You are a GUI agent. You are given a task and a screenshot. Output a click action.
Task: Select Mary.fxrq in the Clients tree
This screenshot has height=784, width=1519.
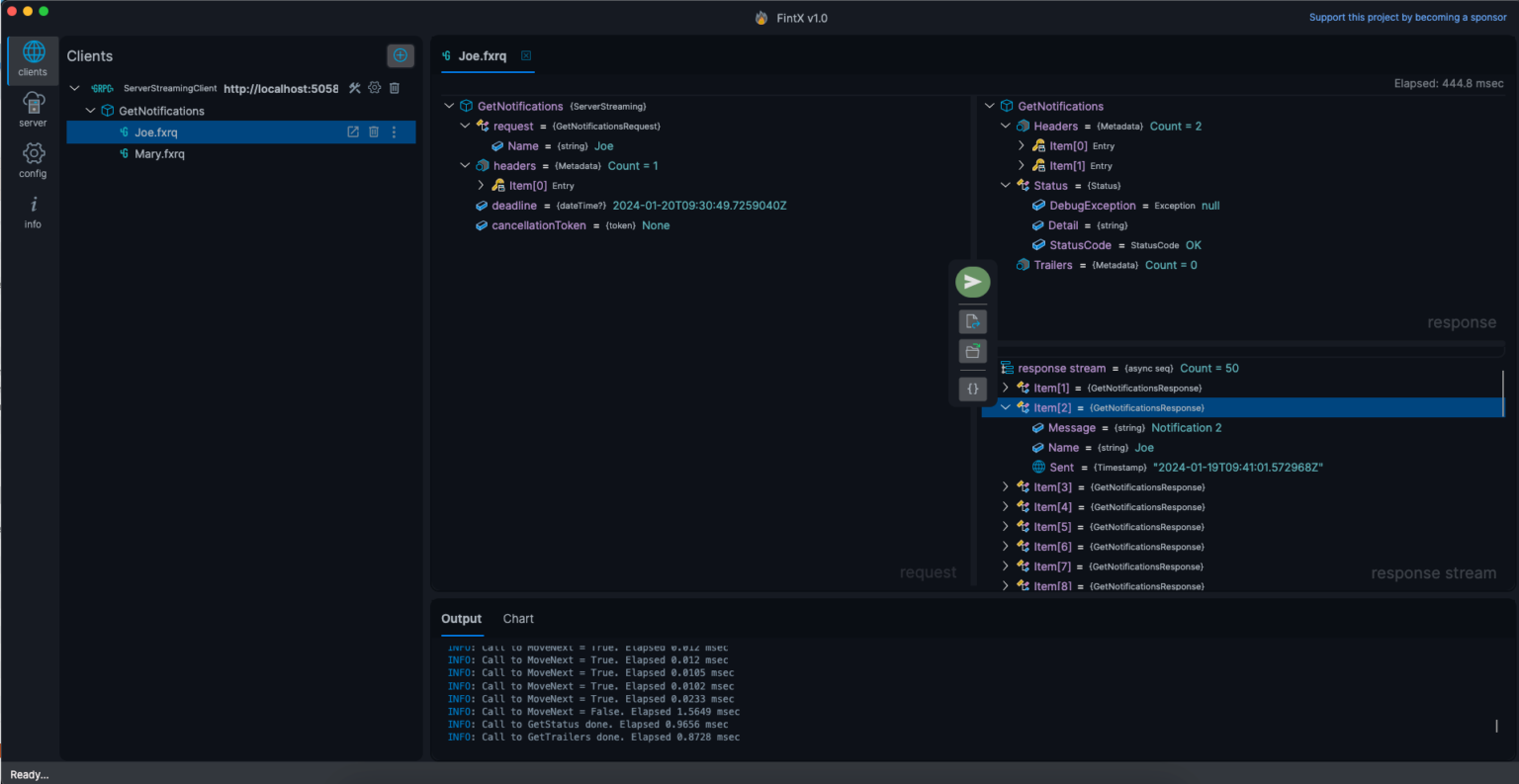pyautogui.click(x=160, y=153)
